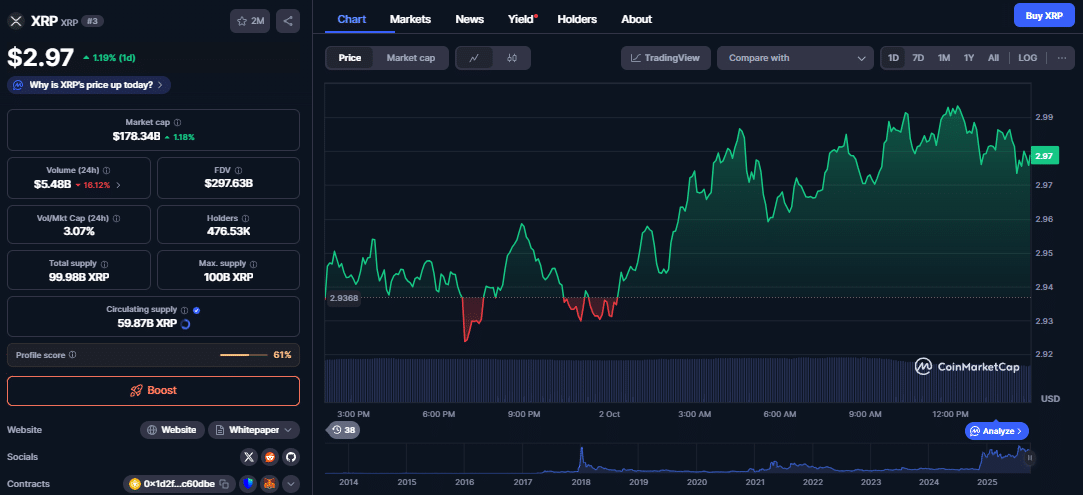Viewport: 1083px width, 495px height.
Task: Open the Market cap info tooltip icon
Action: click(178, 122)
